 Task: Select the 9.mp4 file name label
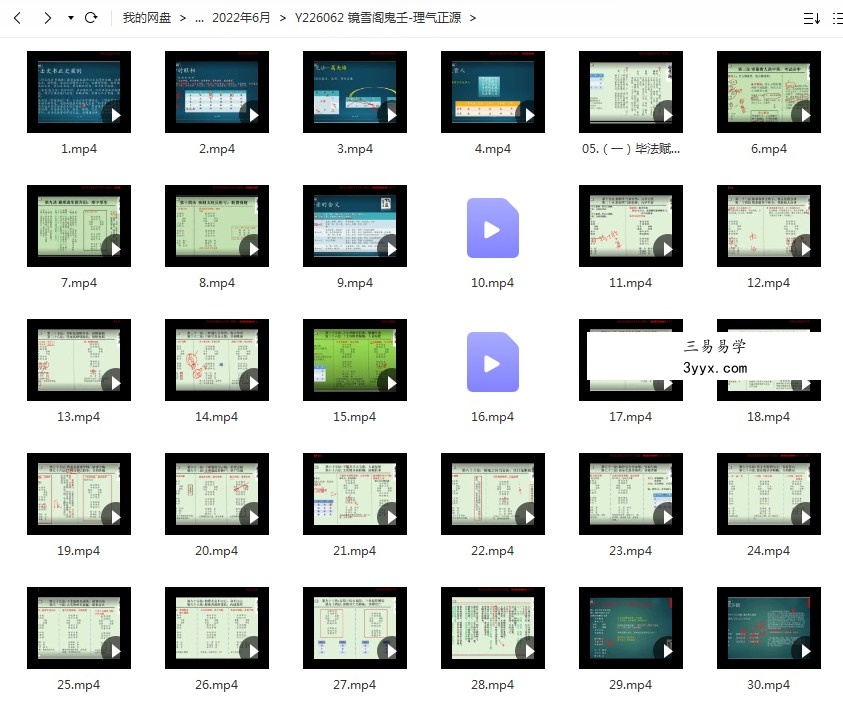(355, 283)
